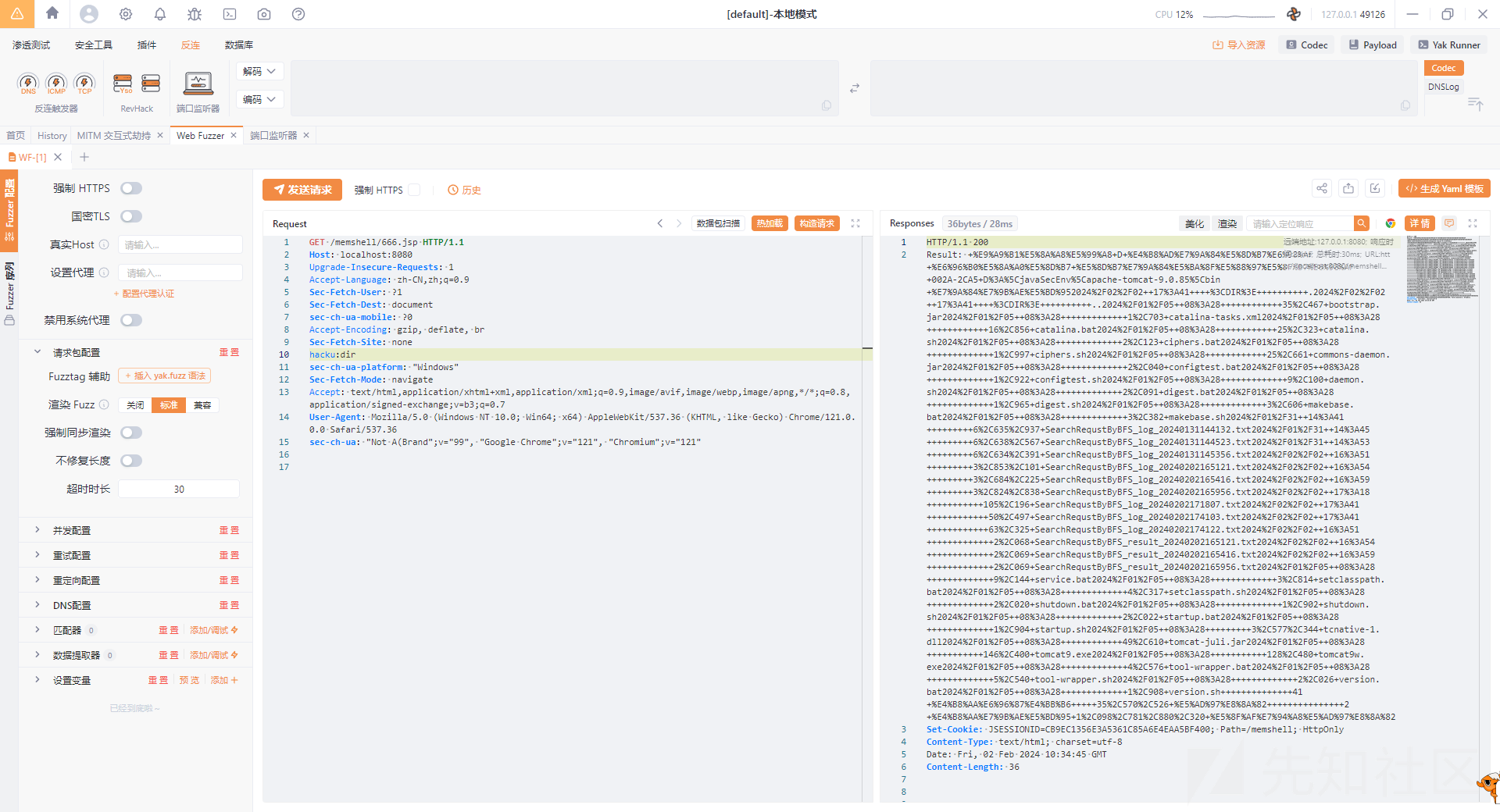Open the bug report icon
Image resolution: width=1500 pixels, height=812 pixels.
pyautogui.click(x=195, y=14)
